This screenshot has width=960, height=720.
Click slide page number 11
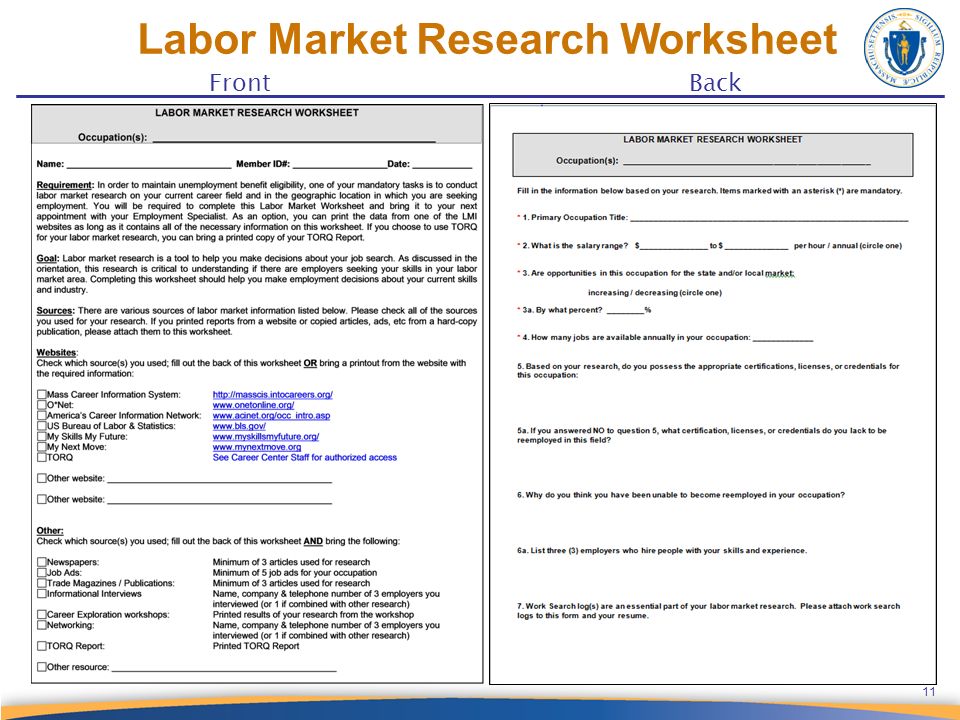[929, 692]
